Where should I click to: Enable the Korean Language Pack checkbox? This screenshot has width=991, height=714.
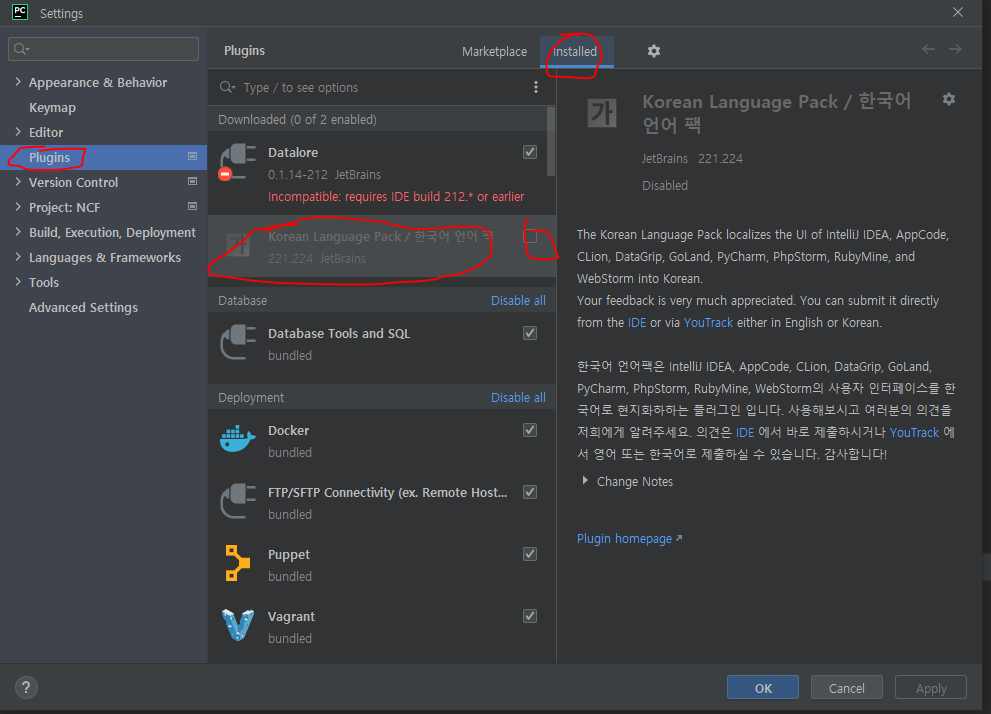pyautogui.click(x=530, y=236)
